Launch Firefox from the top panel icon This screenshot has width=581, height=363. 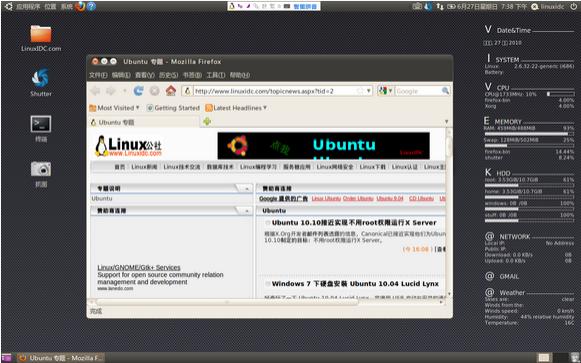80,6
